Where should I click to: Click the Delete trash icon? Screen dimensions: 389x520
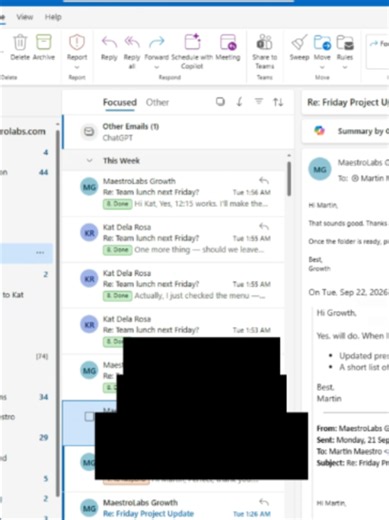click(x=20, y=42)
